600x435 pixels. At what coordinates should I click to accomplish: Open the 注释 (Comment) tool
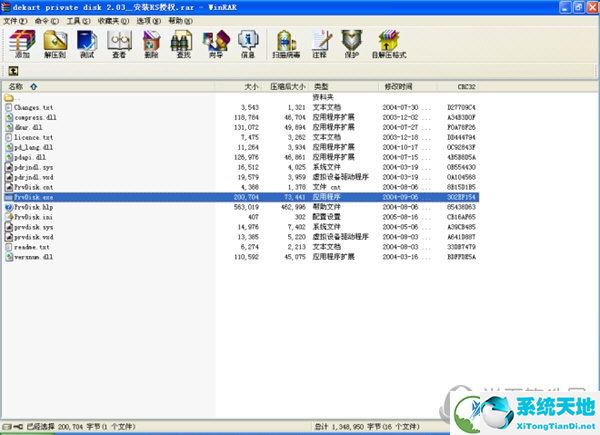(320, 44)
